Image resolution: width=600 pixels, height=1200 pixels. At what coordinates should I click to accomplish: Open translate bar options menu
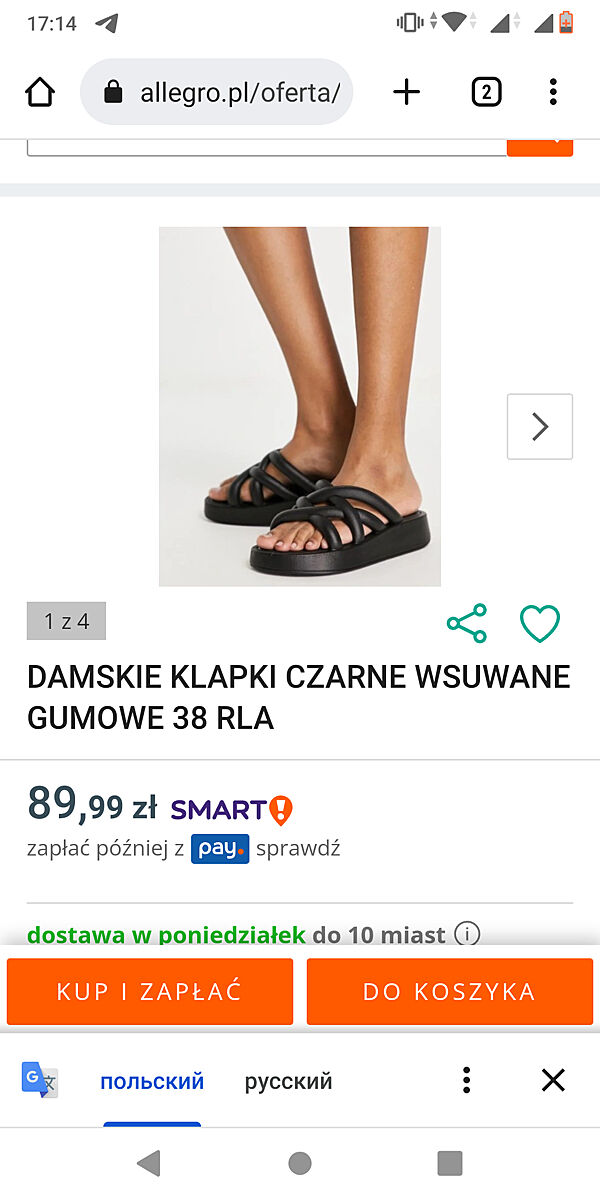[466, 1080]
